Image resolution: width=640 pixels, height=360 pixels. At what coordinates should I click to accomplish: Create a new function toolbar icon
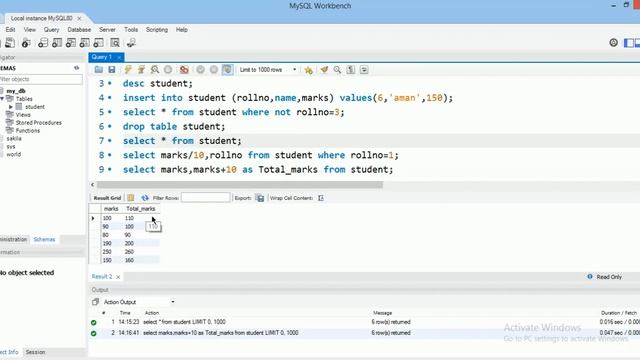pyautogui.click(x=98, y=43)
